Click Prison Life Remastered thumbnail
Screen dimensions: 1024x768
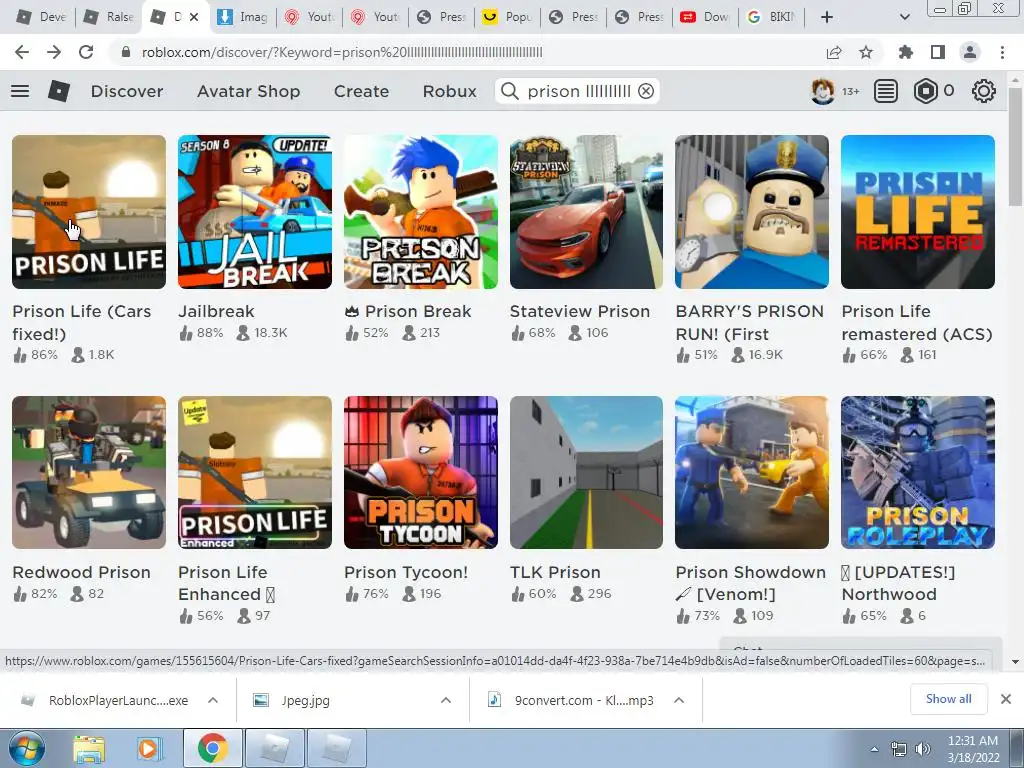pos(918,212)
